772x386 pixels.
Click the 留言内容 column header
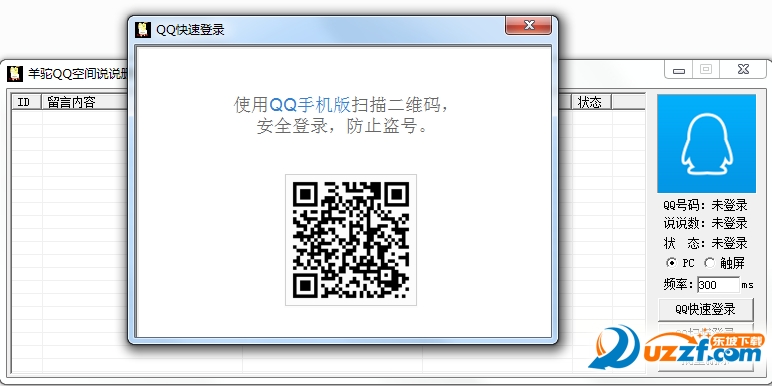[85, 102]
